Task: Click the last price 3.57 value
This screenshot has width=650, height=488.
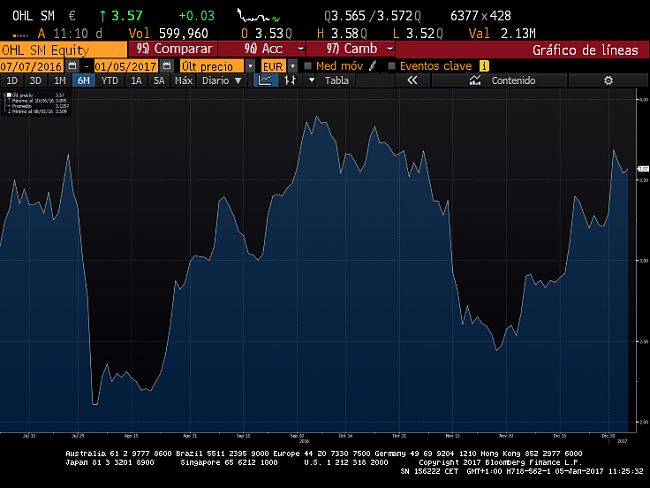Action: (x=127, y=16)
